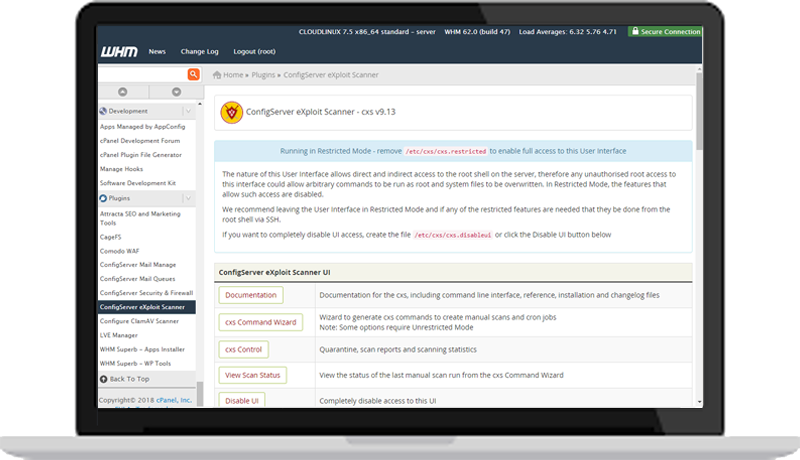Click the Home house icon in breadcrumb
This screenshot has width=800, height=460.
coord(217,75)
